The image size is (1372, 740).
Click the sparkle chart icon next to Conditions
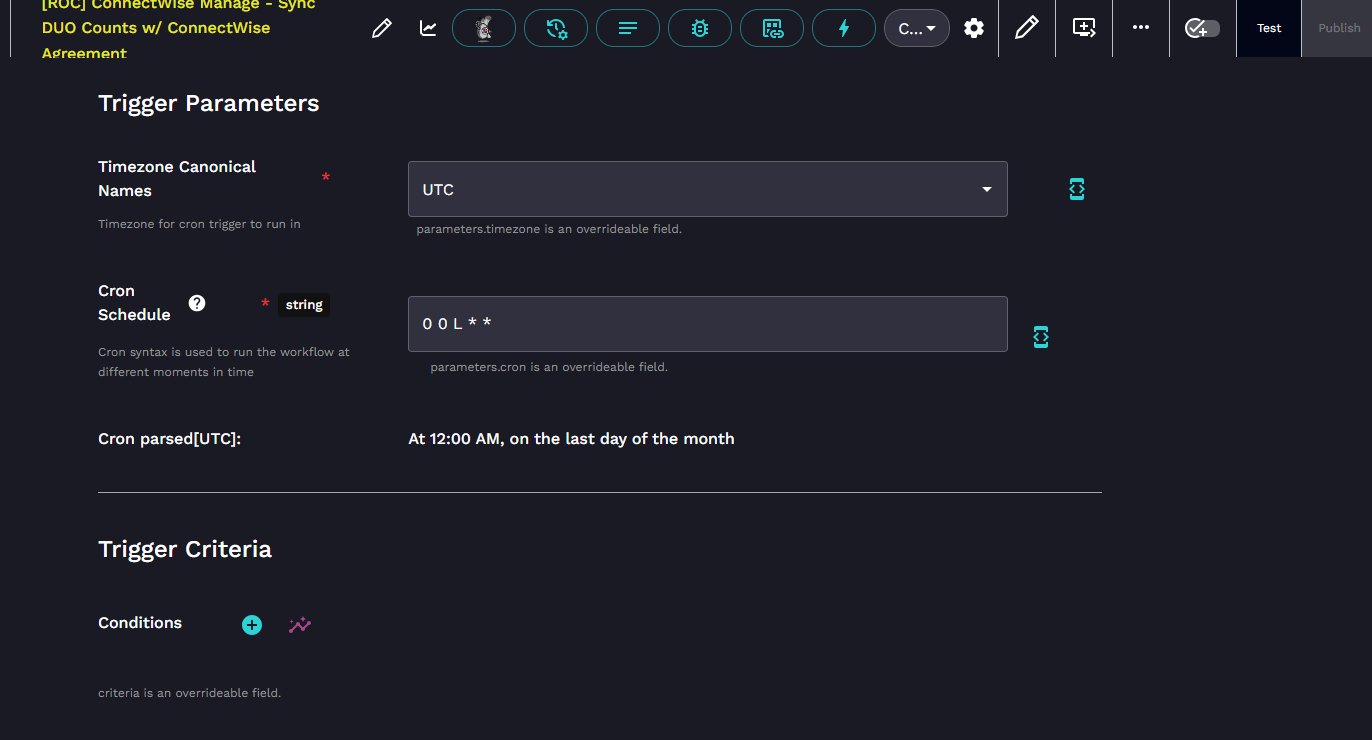tap(300, 625)
